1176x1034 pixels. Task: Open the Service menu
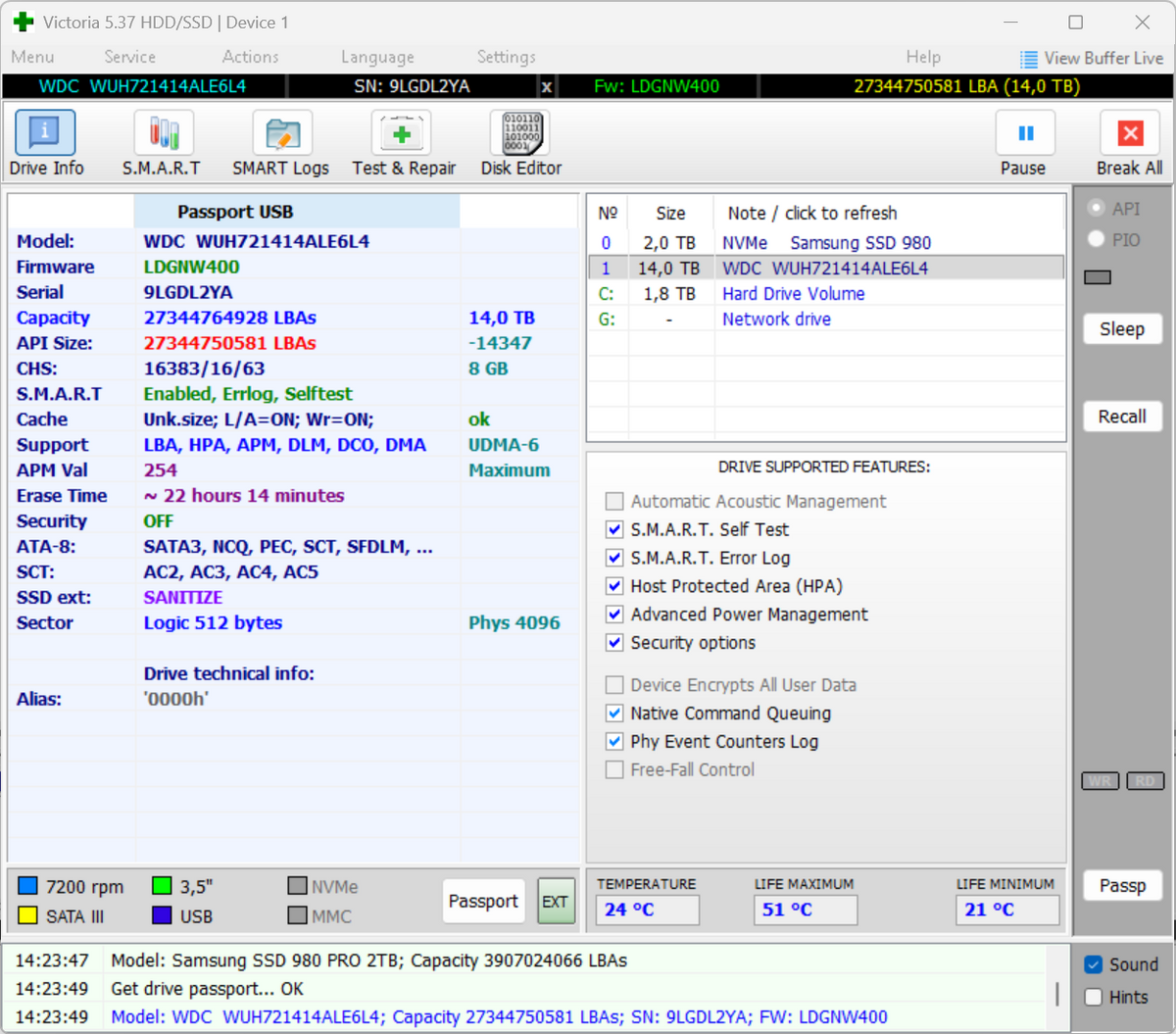pyautogui.click(x=129, y=58)
